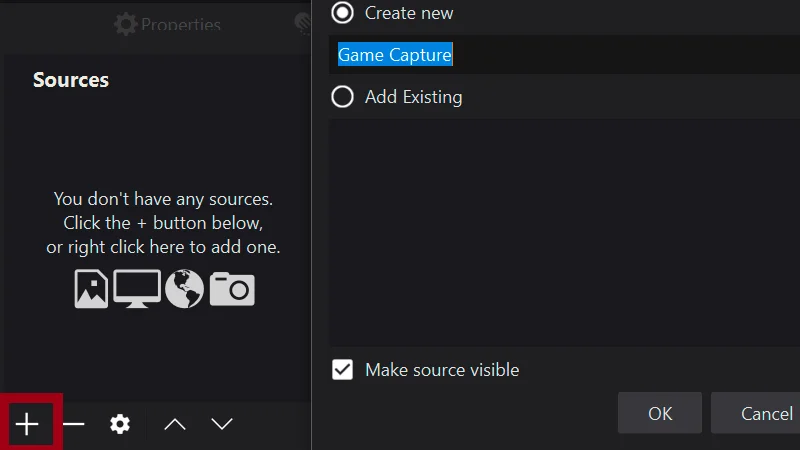Viewport: 800px width, 450px height.
Task: Click the Sources panel heading
Action: [71, 80]
